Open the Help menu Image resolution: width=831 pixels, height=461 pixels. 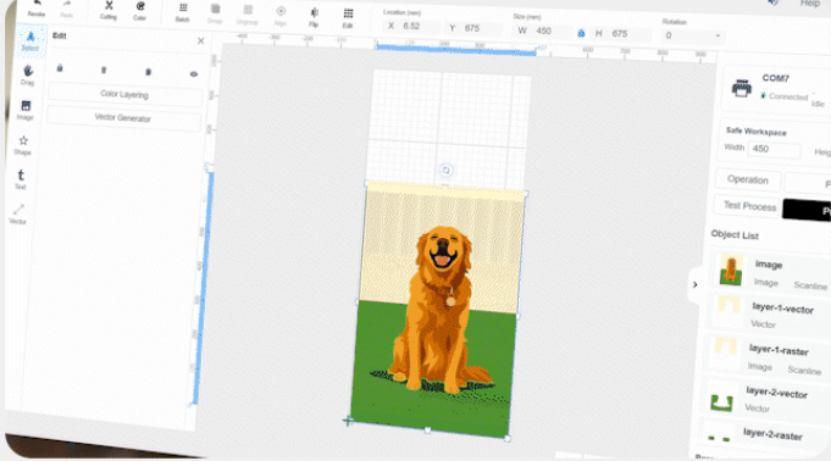coord(810,4)
